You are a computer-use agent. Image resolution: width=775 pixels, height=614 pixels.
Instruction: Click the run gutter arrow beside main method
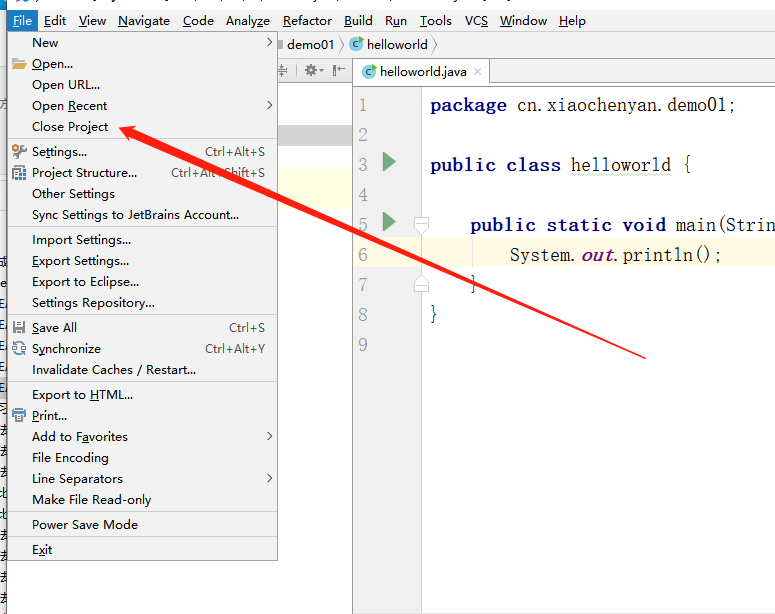pos(389,221)
